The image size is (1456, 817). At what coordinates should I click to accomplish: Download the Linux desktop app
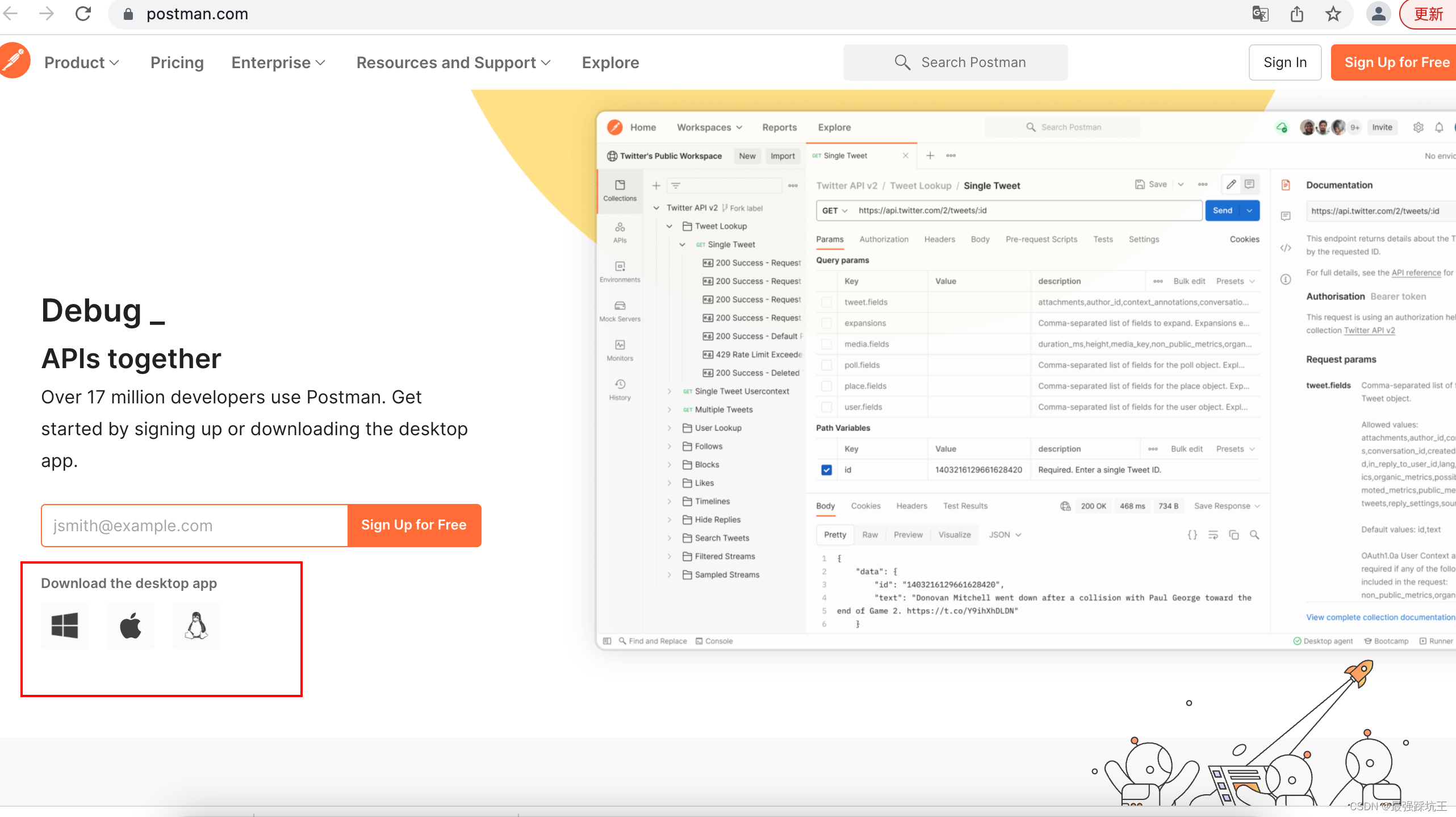pos(196,626)
